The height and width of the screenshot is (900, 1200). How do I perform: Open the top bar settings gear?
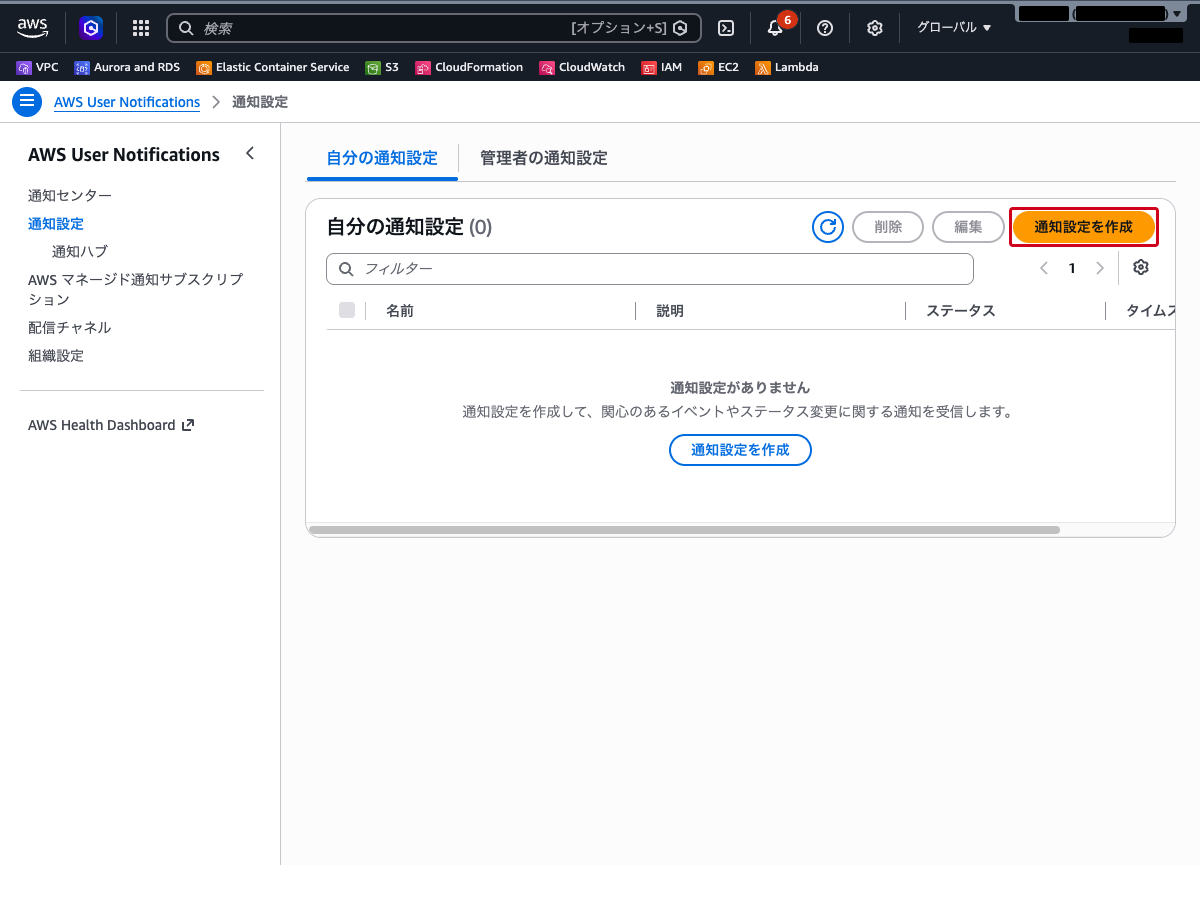click(875, 28)
